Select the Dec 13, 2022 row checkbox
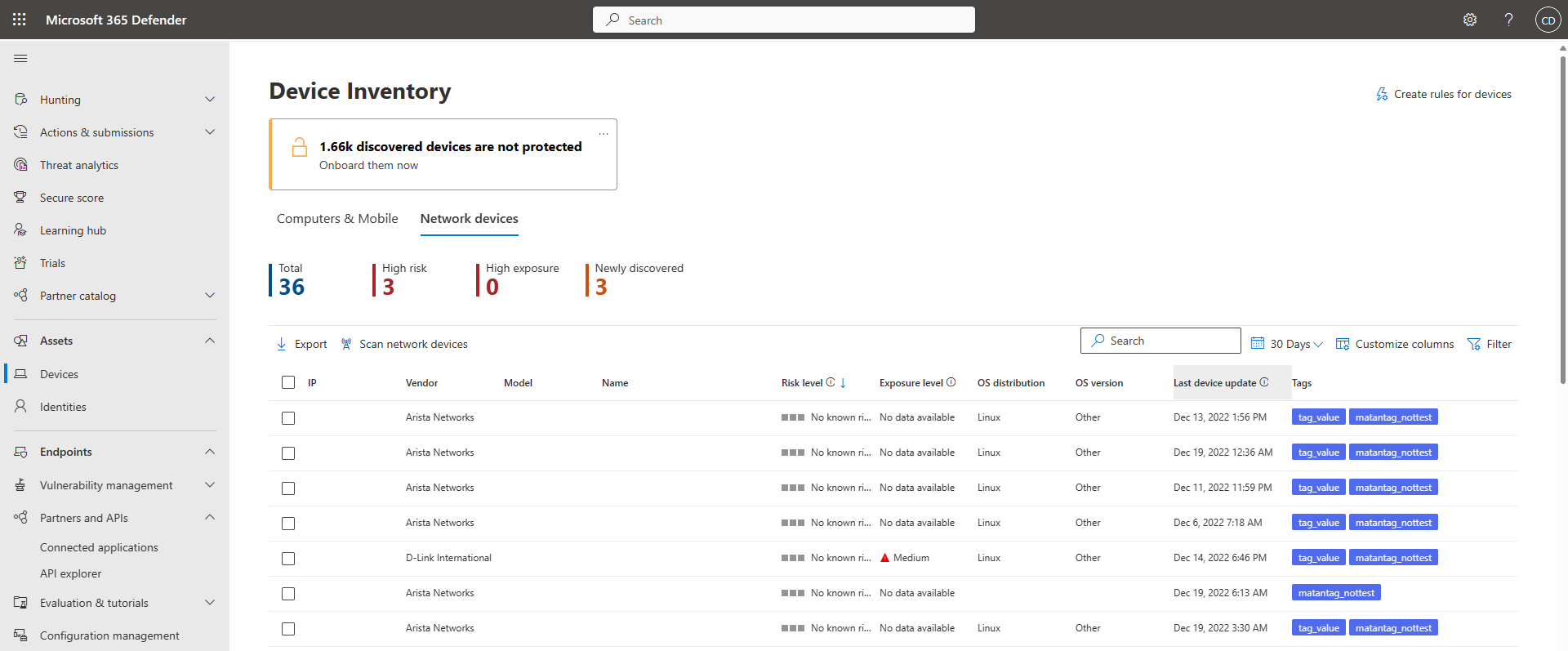 288,418
